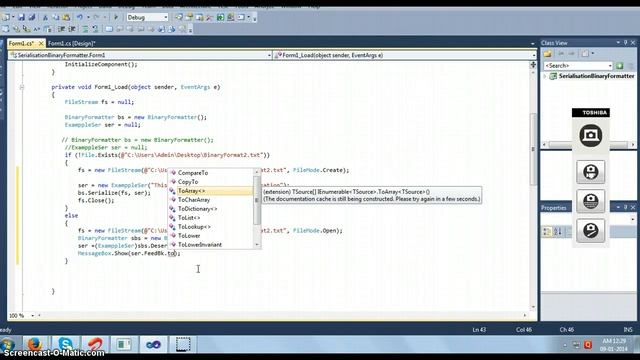Screen dimensions: 640x360
Task: Click the Comment out selected lines icon
Action: 85,29
